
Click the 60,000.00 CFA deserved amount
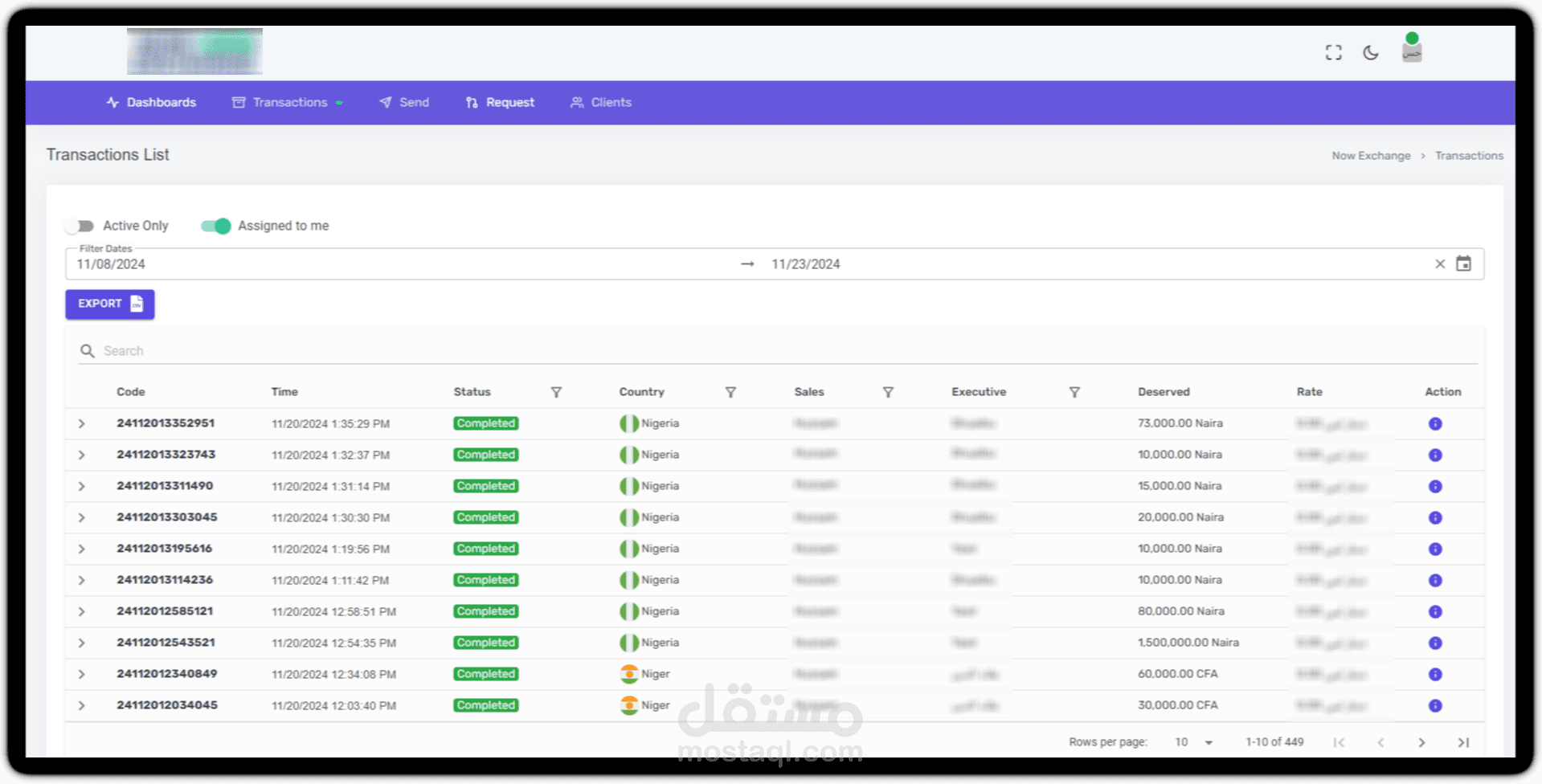click(x=1178, y=674)
